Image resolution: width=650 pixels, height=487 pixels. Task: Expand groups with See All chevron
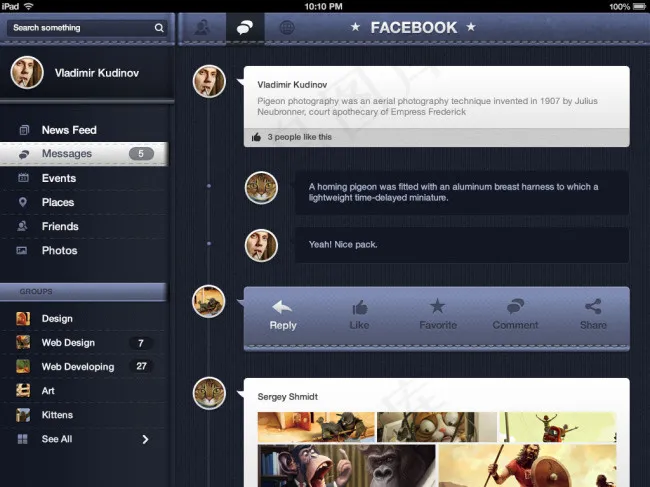[x=145, y=439]
